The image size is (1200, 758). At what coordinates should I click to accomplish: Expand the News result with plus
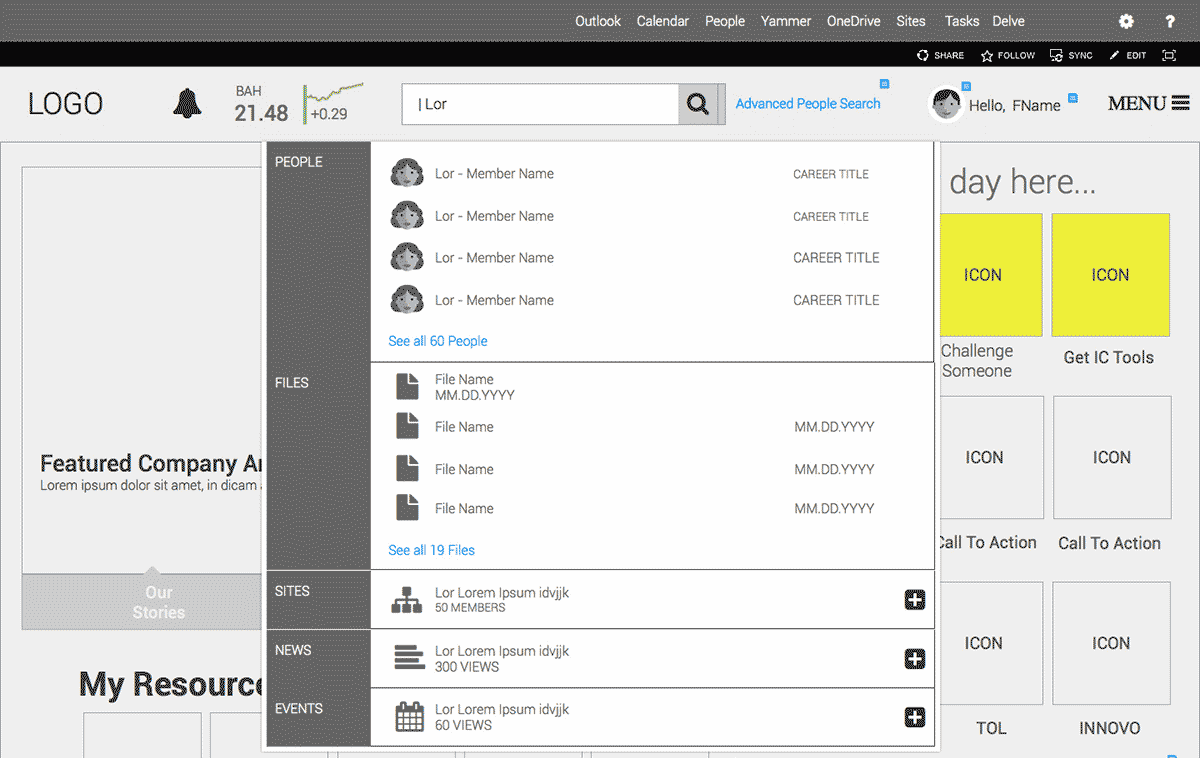click(x=914, y=659)
